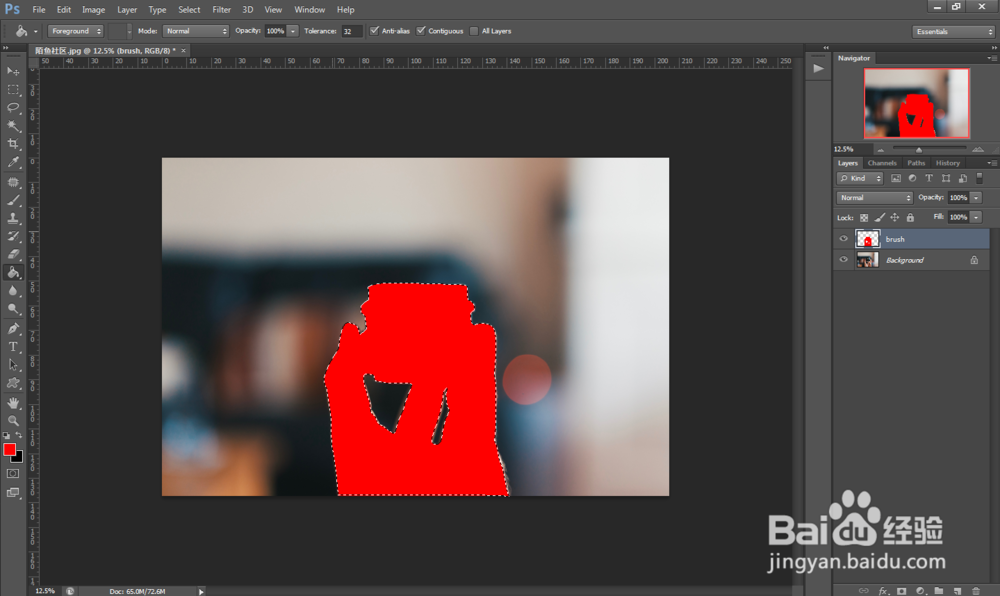Select the Pen tool
This screenshot has width=1000, height=596.
click(13, 329)
